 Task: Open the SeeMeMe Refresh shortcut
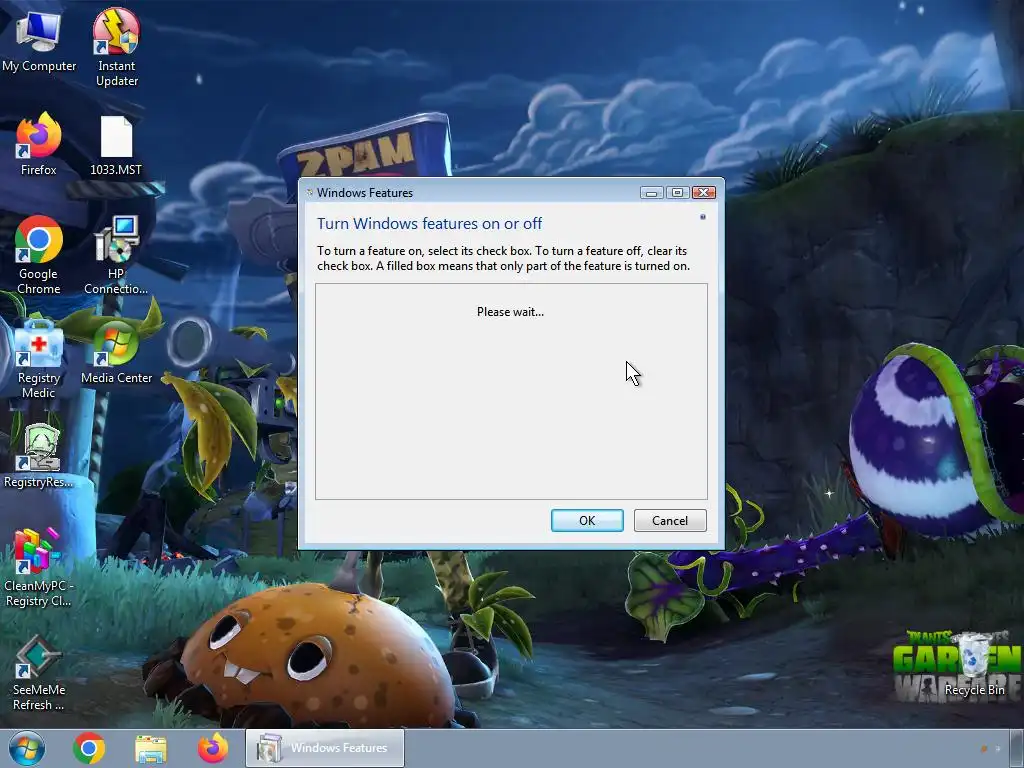point(39,673)
